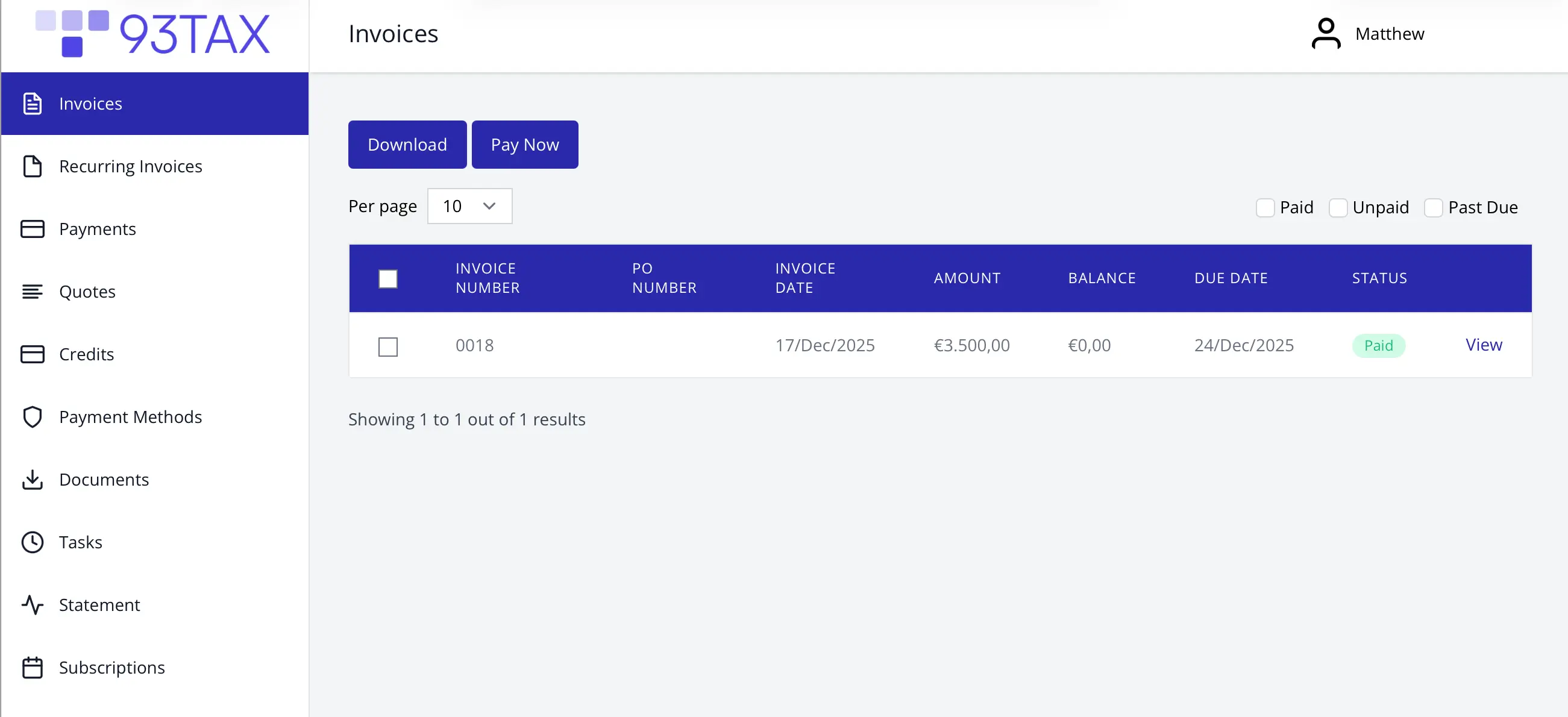This screenshot has height=717, width=1568.
Task: Open the Per page dropdown
Action: click(469, 206)
